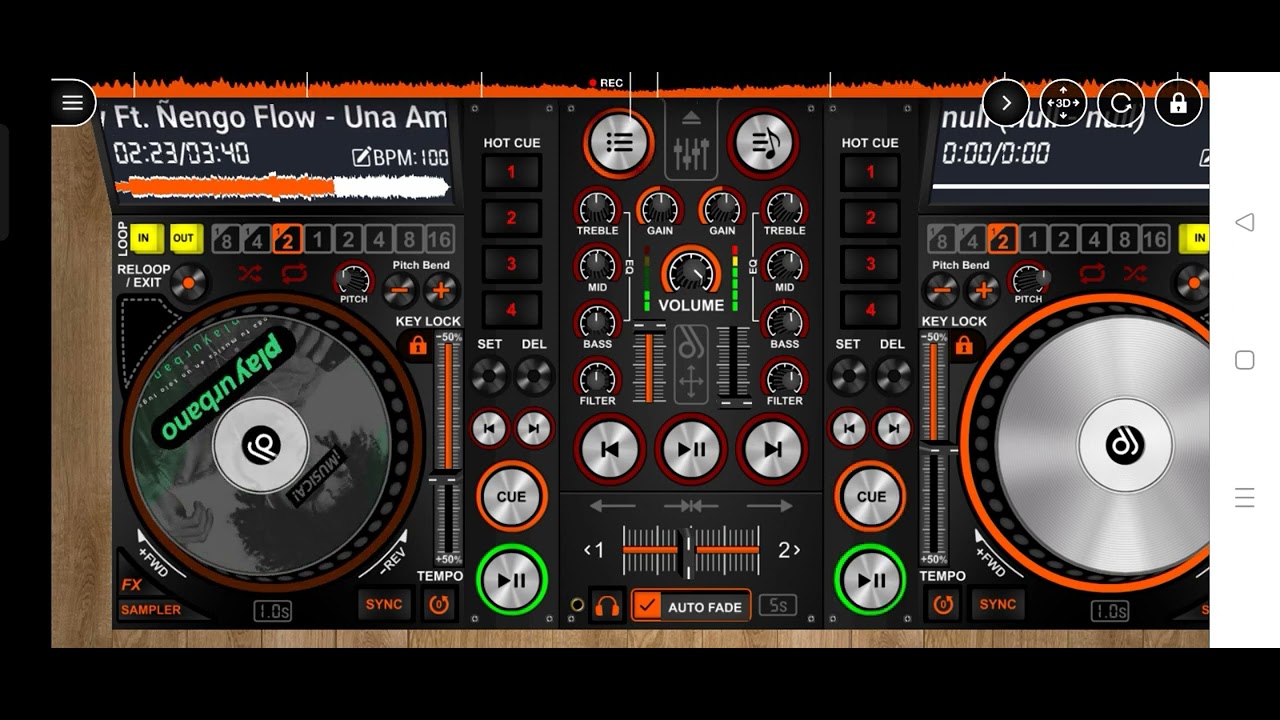Enable the Auto Fade checkbox
Image resolution: width=1280 pixels, height=720 pixels.
[649, 606]
